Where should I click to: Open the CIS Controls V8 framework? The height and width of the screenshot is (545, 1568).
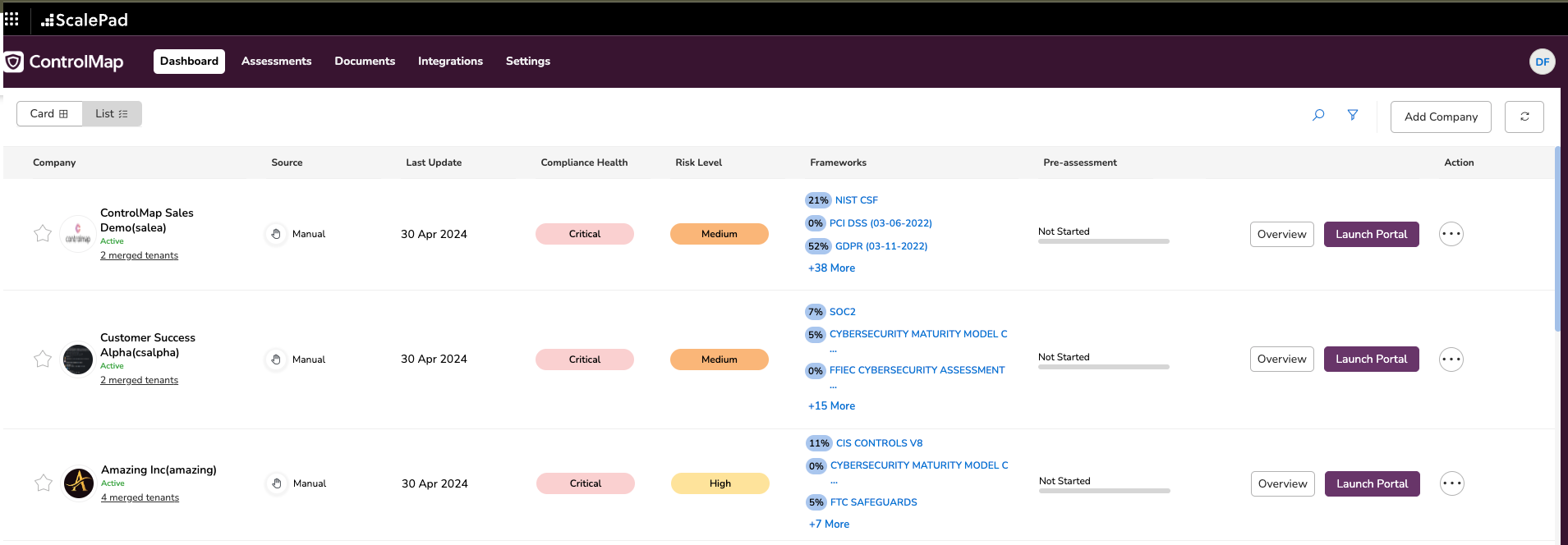click(x=880, y=443)
